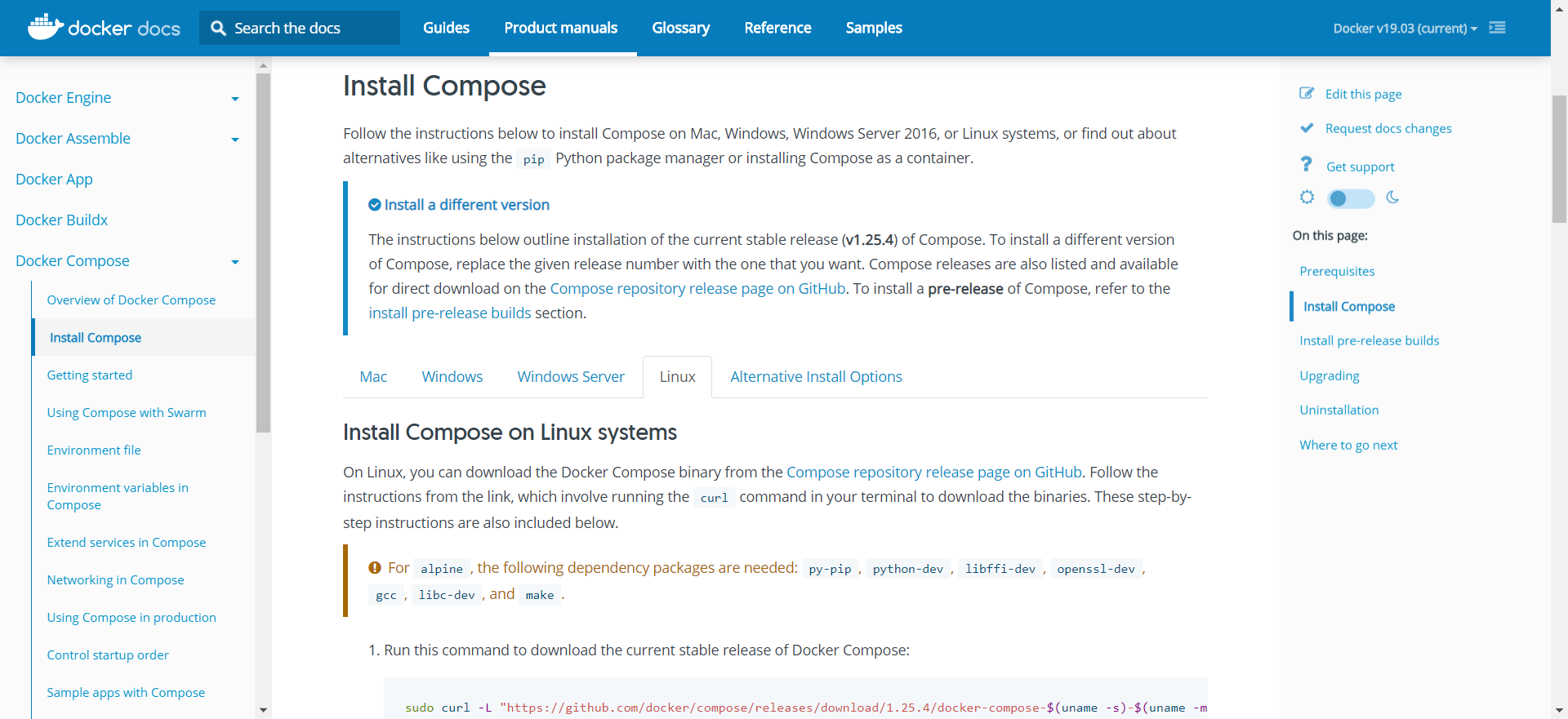
Task: Click the Edit this page pencil icon
Action: pyautogui.click(x=1307, y=93)
